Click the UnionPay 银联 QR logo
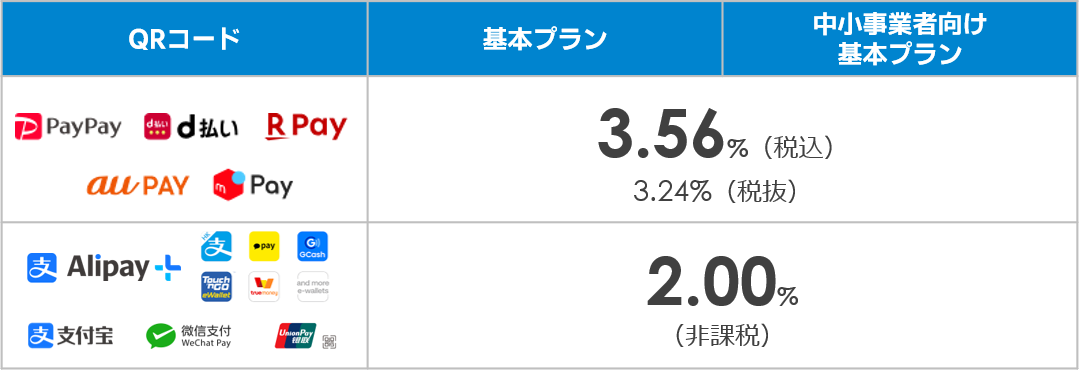The width and height of the screenshot is (1080, 371). 305,336
